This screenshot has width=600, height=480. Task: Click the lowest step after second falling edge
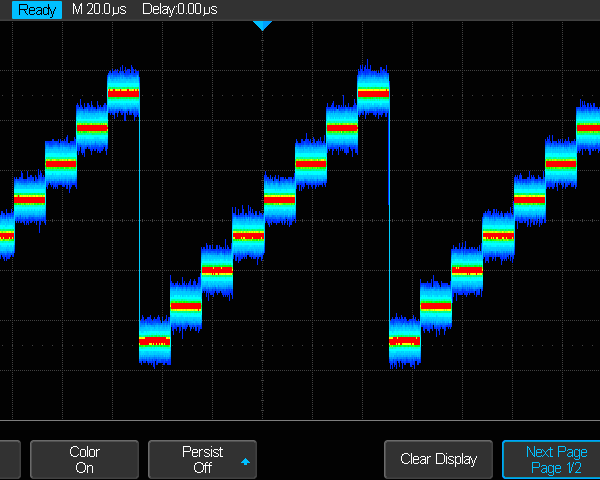404,341
